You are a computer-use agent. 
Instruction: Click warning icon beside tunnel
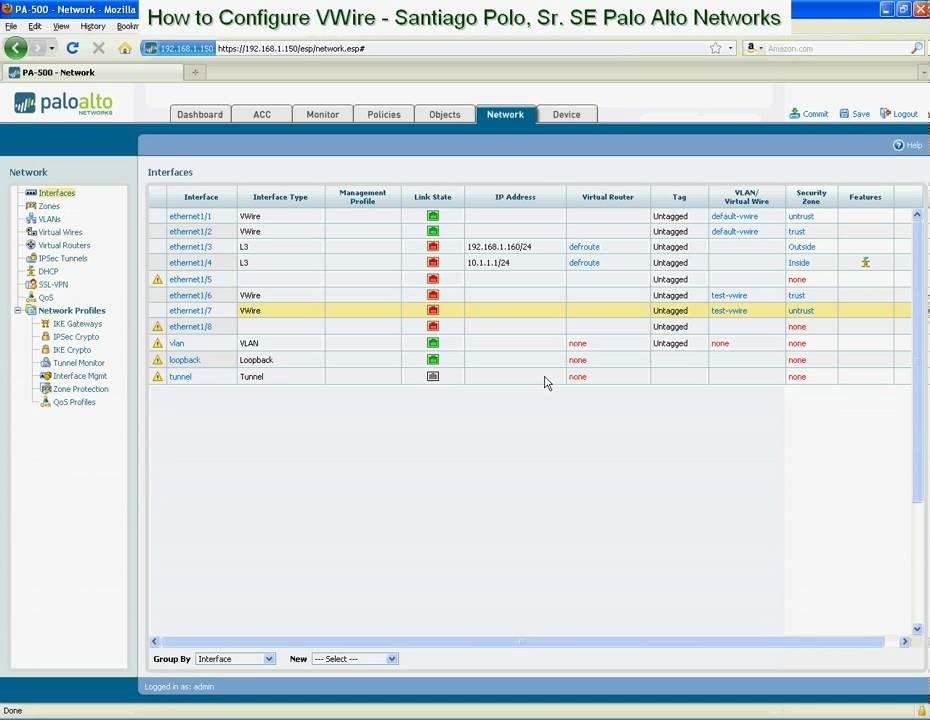[157, 376]
